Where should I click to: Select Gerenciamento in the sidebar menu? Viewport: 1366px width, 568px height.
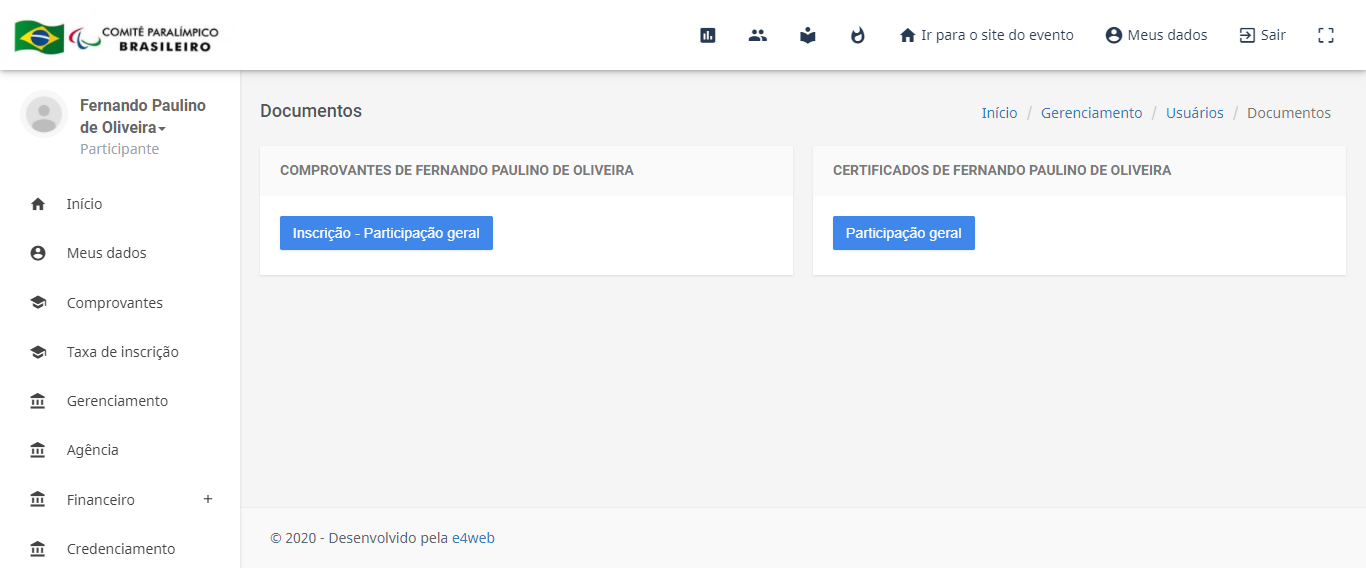pyautogui.click(x=117, y=401)
